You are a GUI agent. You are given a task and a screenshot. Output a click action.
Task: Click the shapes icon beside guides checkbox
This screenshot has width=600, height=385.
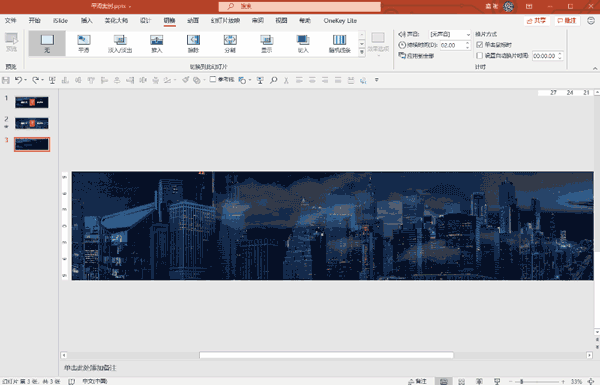click(241, 80)
